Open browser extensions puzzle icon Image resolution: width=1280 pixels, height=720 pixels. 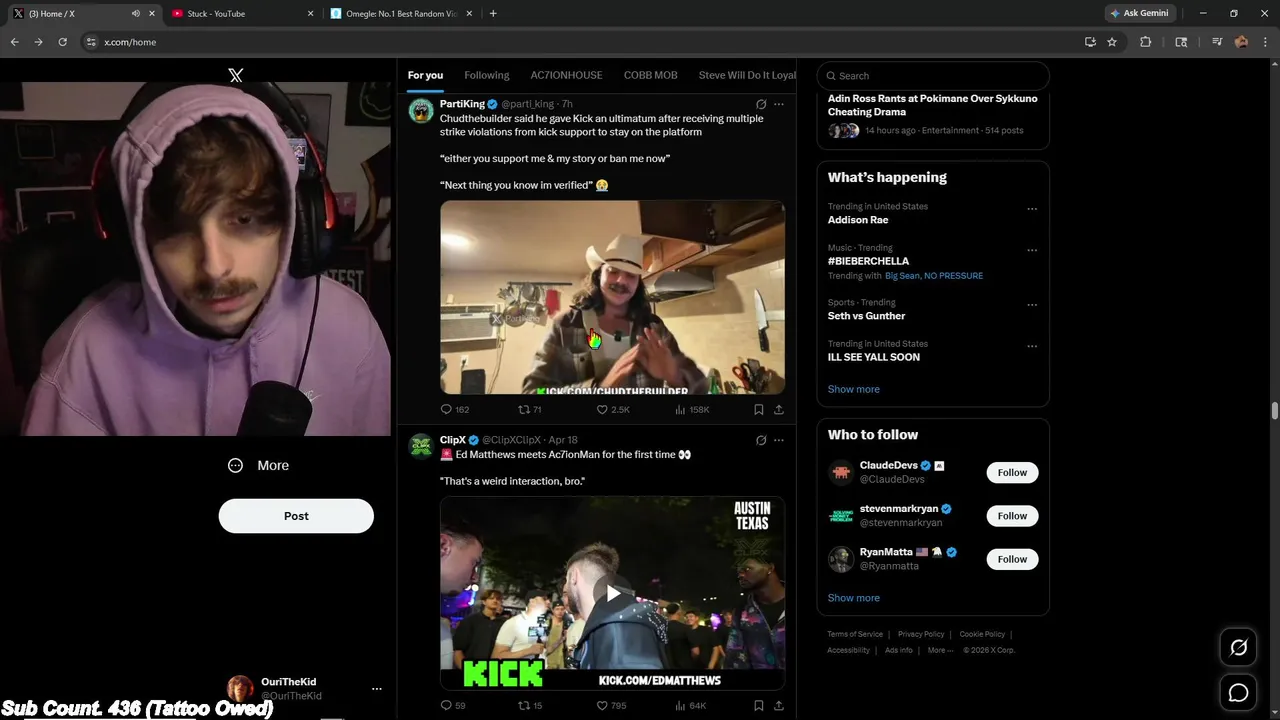pos(1146,42)
